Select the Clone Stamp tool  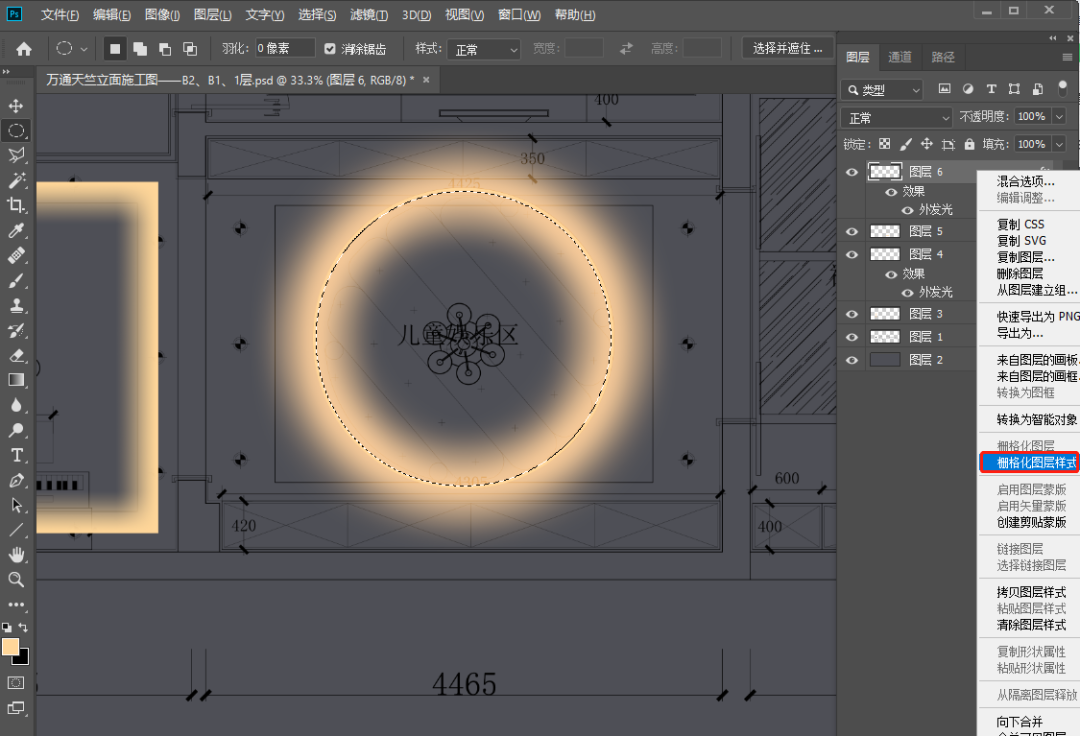[16, 305]
